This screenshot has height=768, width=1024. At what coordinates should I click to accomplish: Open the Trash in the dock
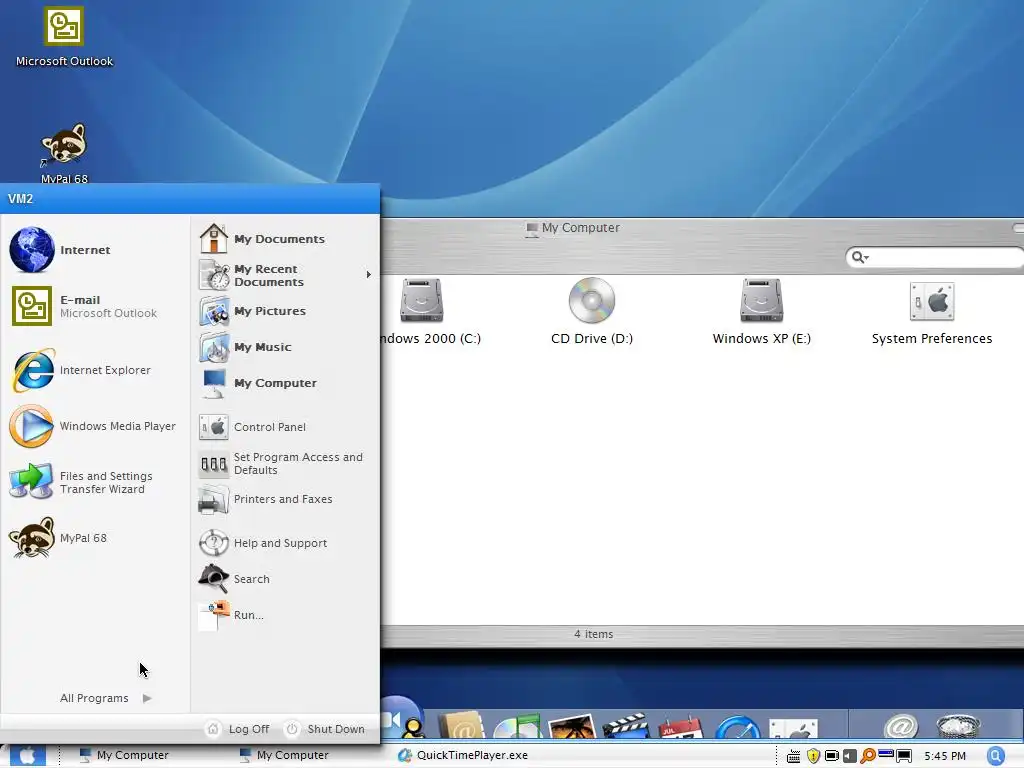coord(959,727)
